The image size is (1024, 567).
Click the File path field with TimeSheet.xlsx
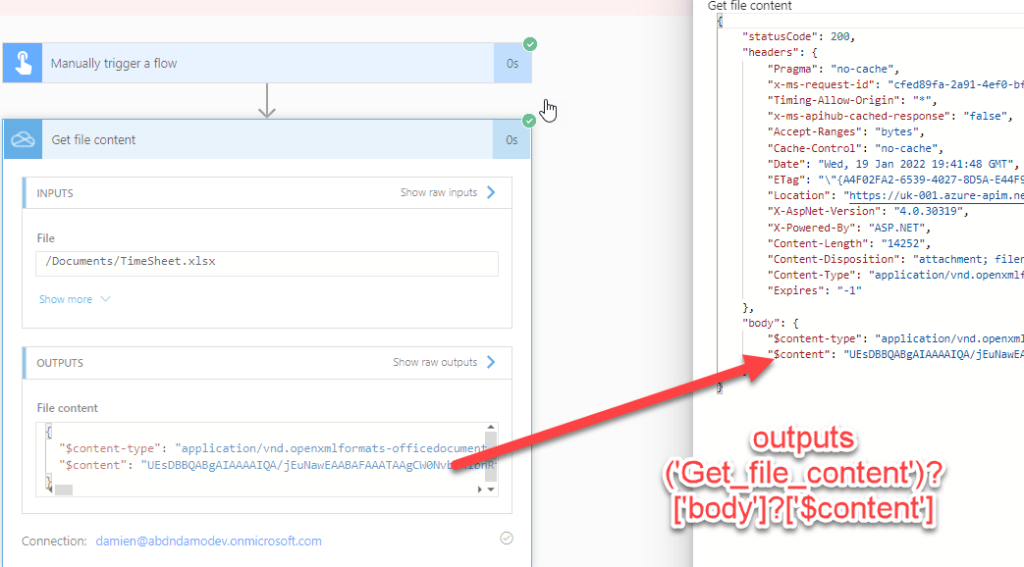pos(266,262)
